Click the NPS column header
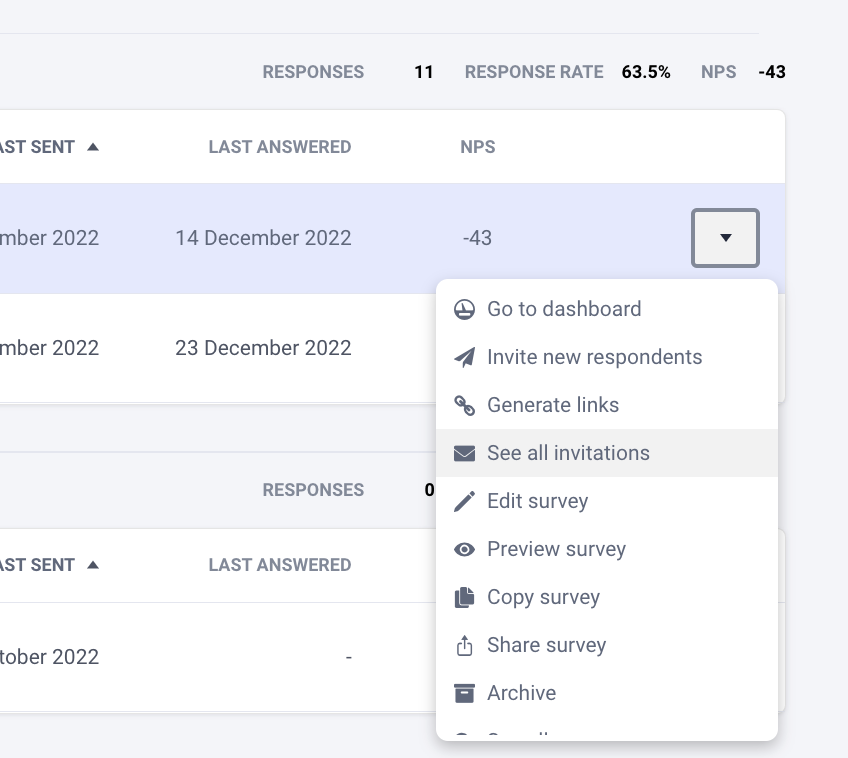 [x=477, y=147]
